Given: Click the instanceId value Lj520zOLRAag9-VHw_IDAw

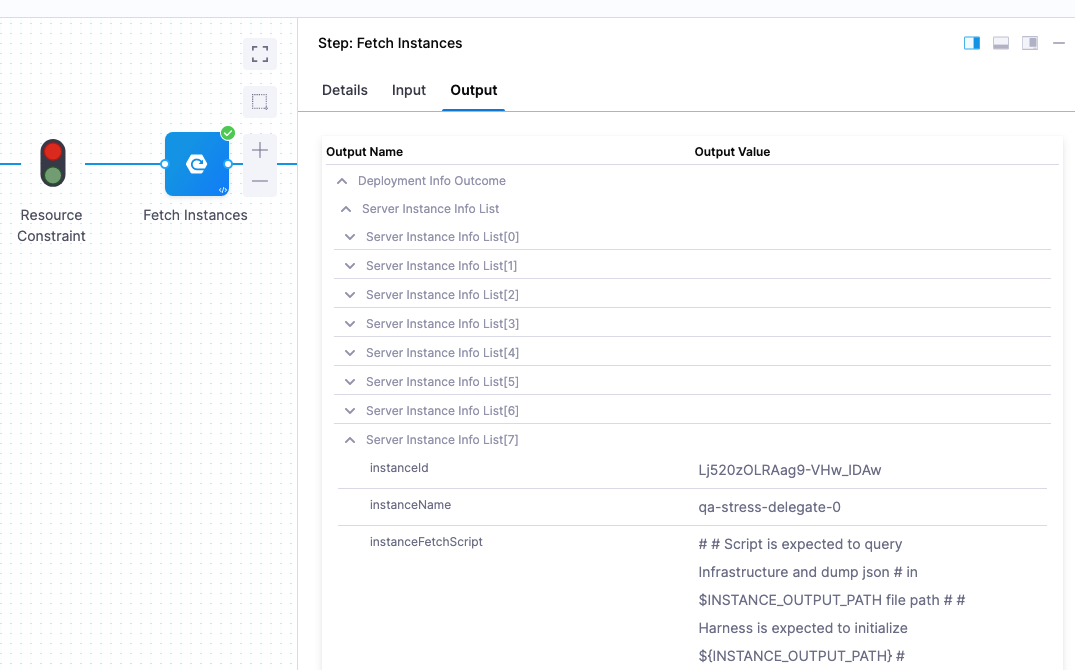Looking at the screenshot, I should pyautogui.click(x=789, y=470).
